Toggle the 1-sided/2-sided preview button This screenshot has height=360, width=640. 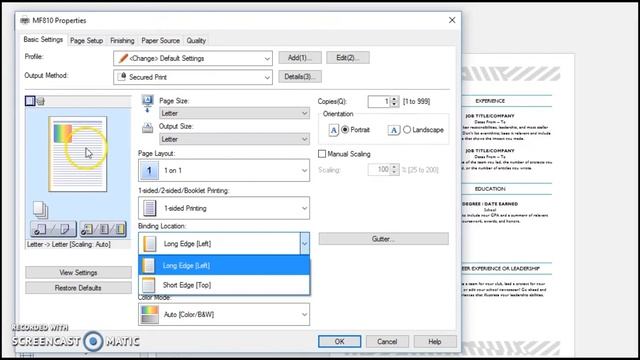[53, 229]
